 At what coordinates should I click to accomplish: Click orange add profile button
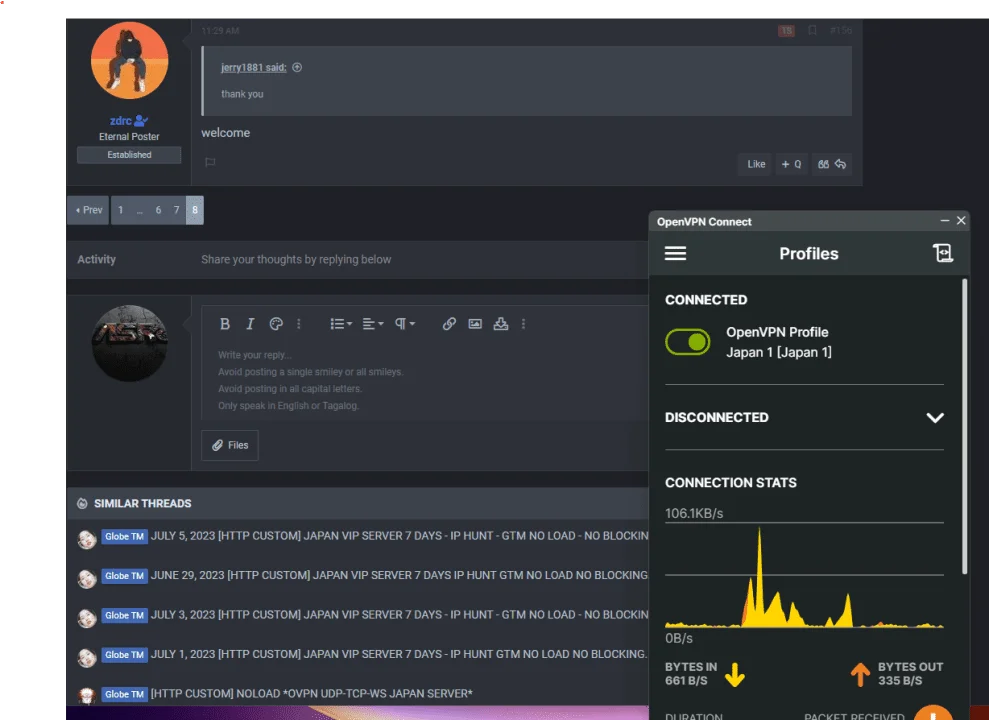tap(933, 712)
